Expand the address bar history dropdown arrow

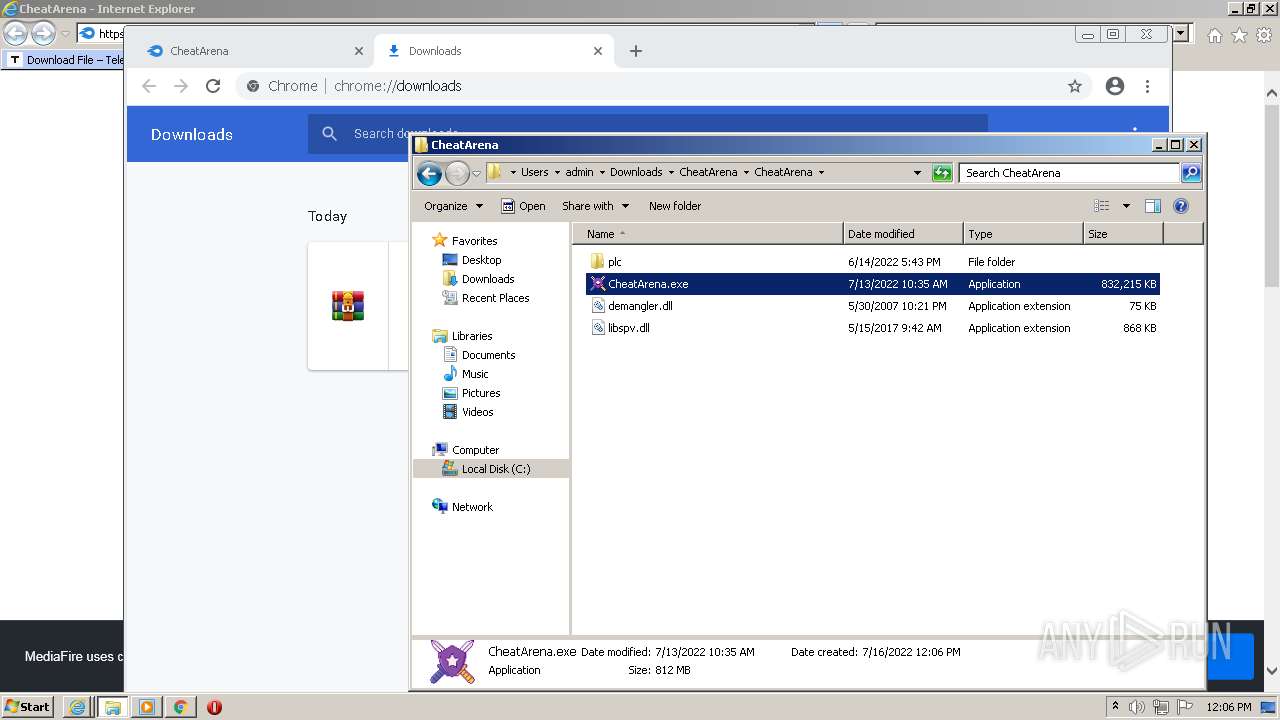(917, 173)
